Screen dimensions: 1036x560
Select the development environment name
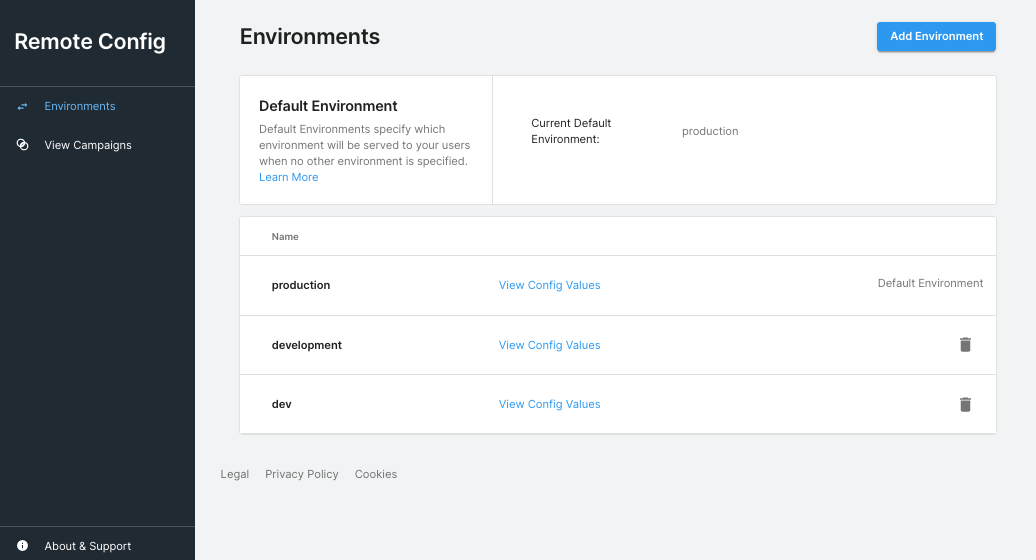tap(307, 345)
